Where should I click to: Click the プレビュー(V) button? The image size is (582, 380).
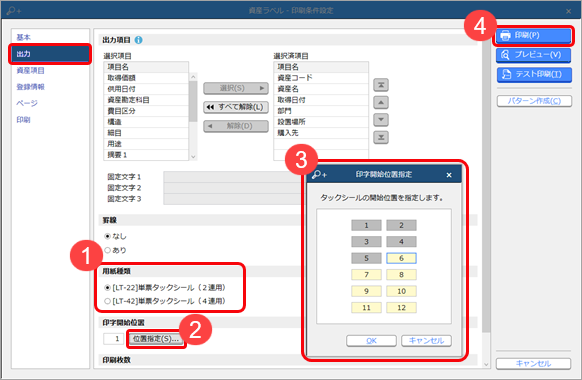coord(534,55)
